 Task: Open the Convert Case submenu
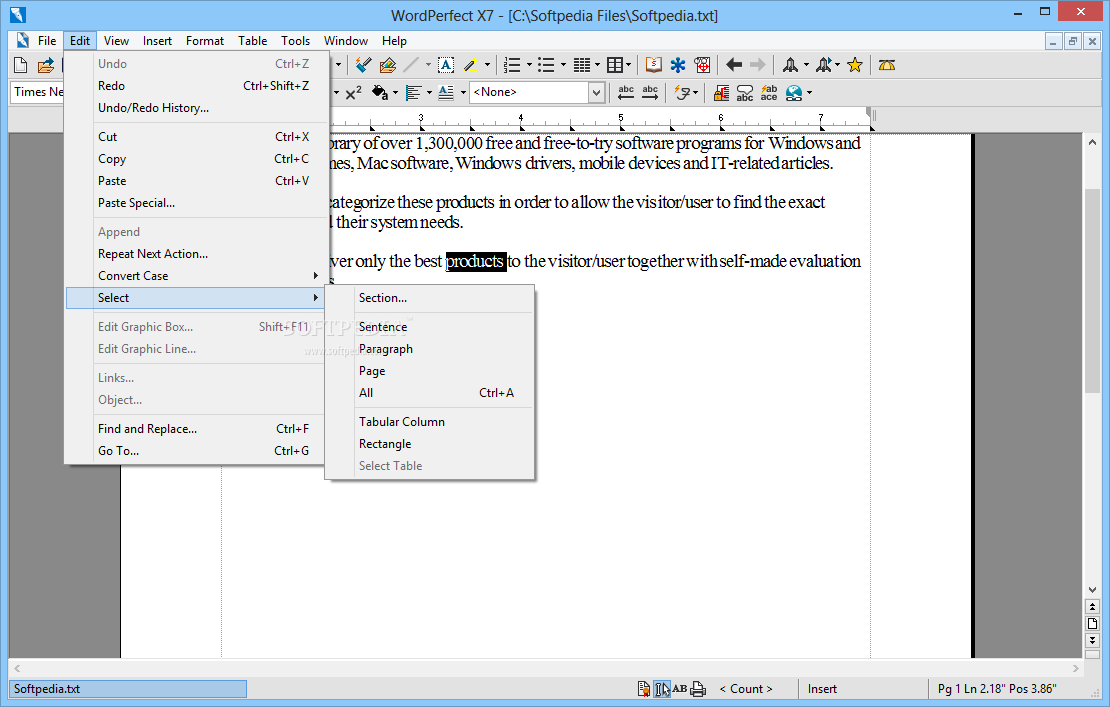195,276
